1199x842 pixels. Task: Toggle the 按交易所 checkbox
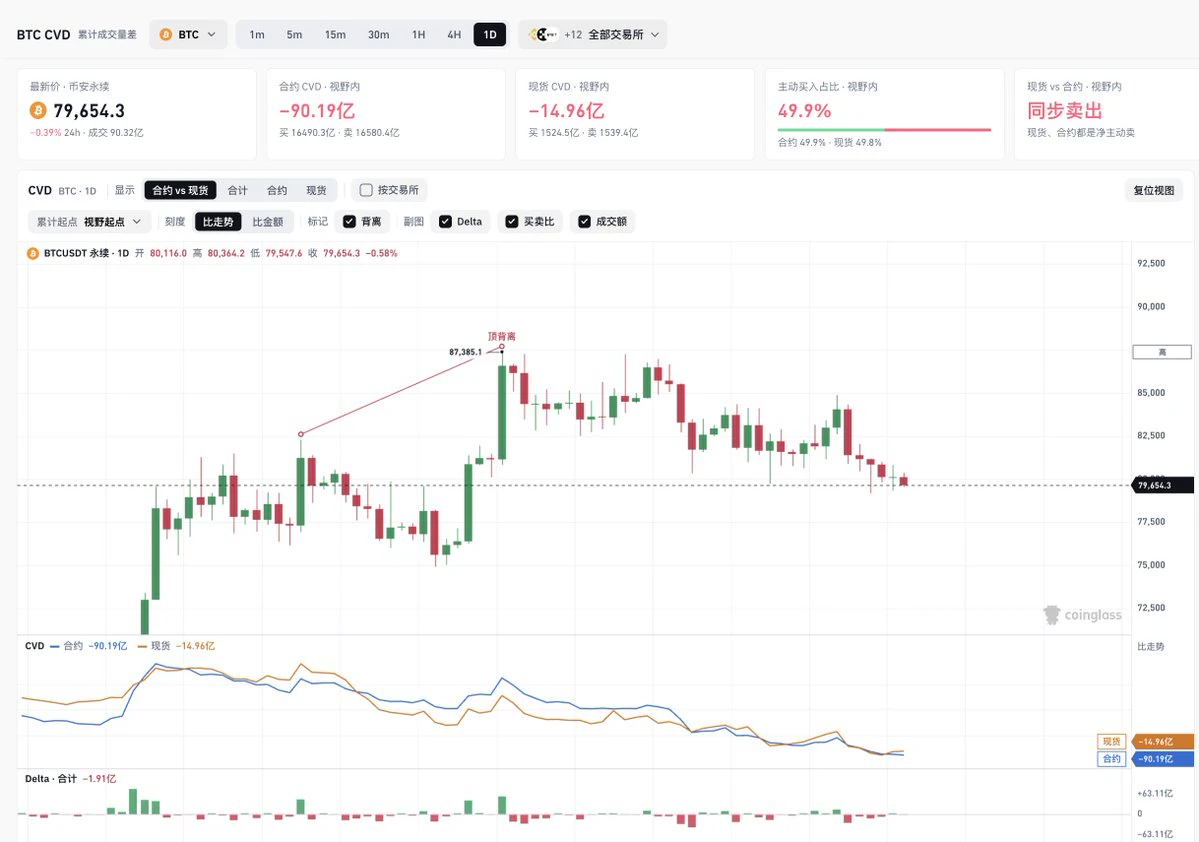coord(366,190)
